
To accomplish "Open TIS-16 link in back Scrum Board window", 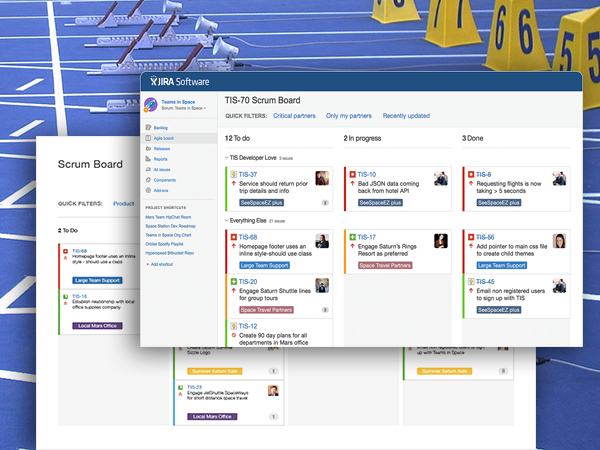I will [80, 297].
